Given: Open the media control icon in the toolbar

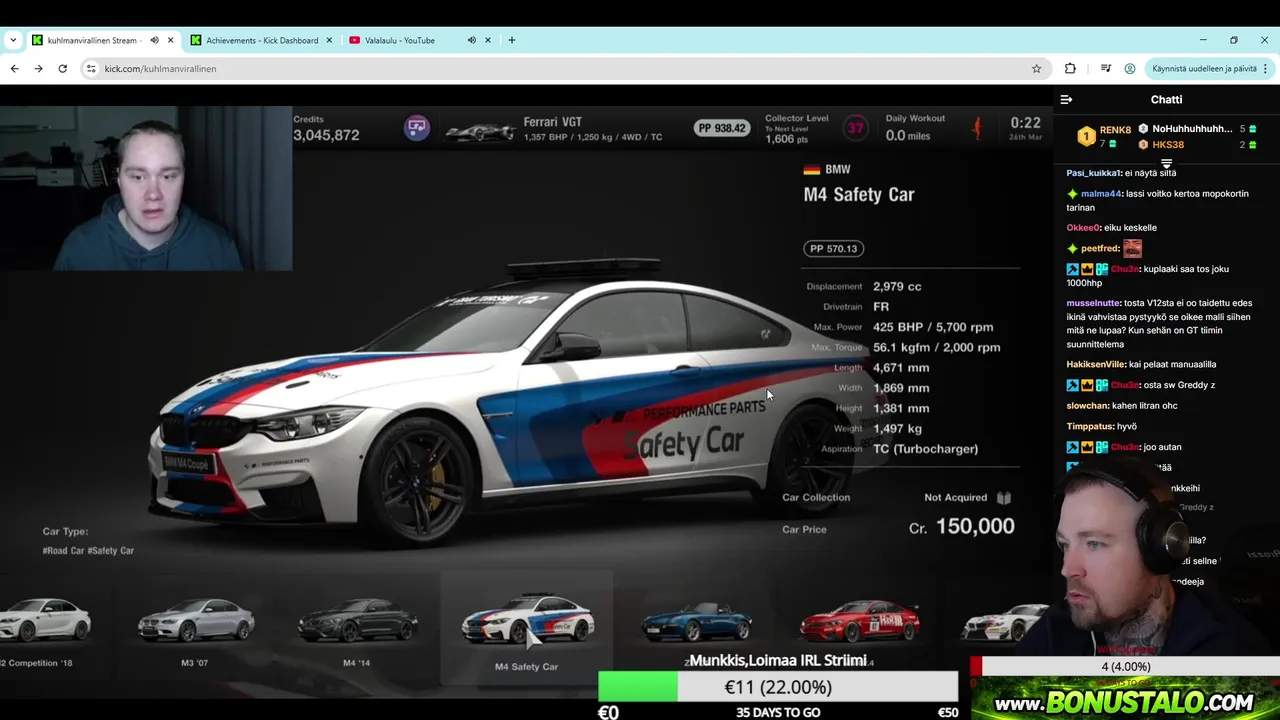Looking at the screenshot, I should pyautogui.click(x=1105, y=68).
